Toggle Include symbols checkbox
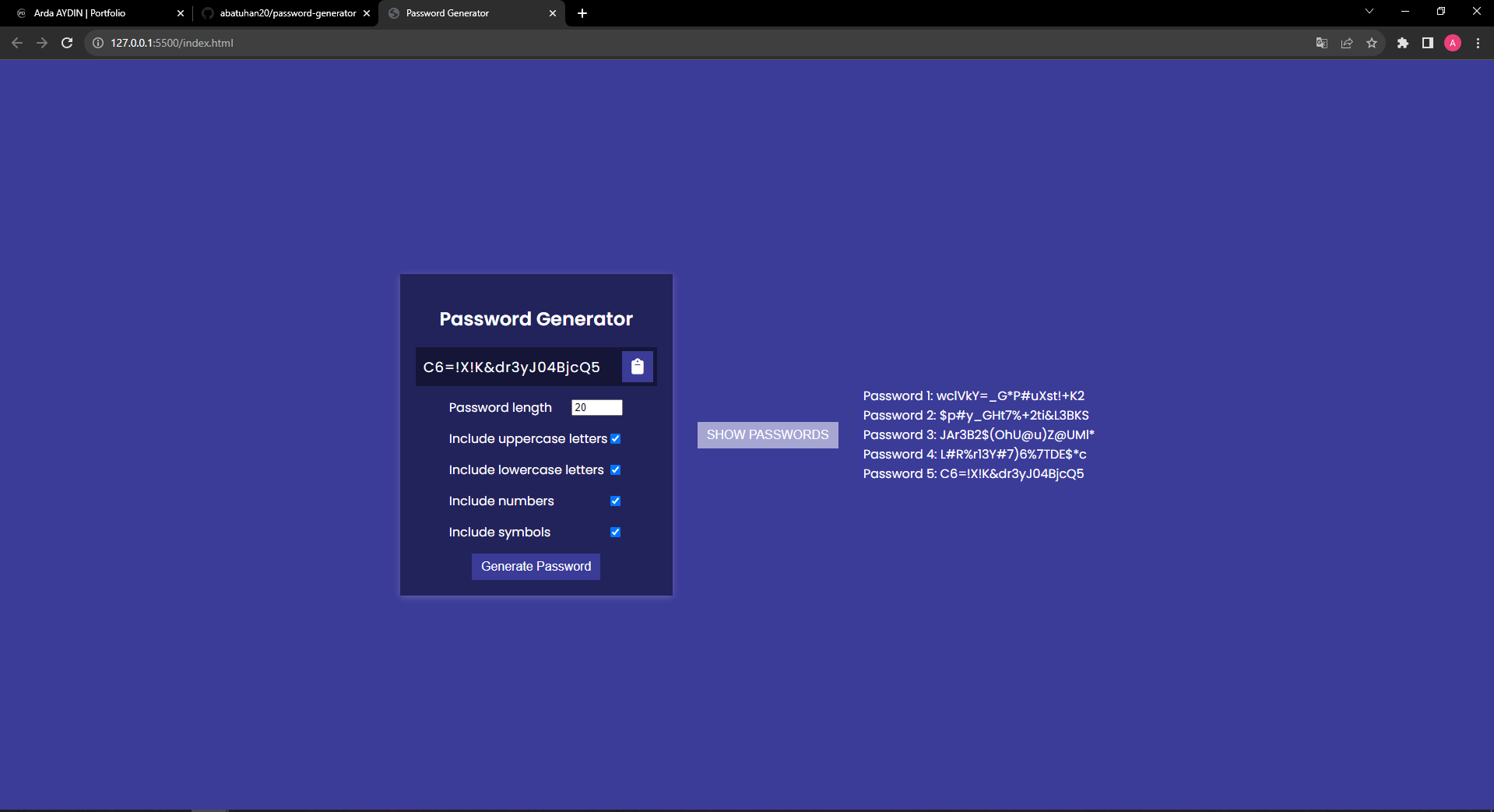Screen dimensions: 1494x812 (615, 533)
